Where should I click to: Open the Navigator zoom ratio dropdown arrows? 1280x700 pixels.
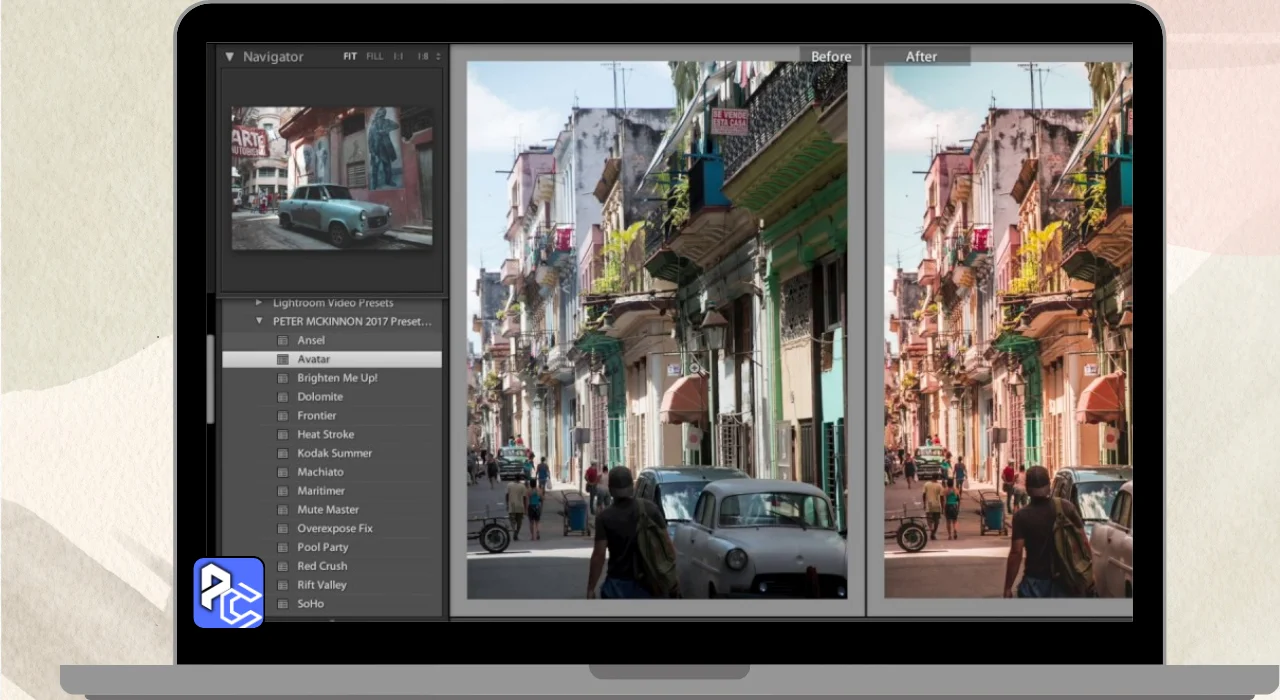click(x=438, y=57)
